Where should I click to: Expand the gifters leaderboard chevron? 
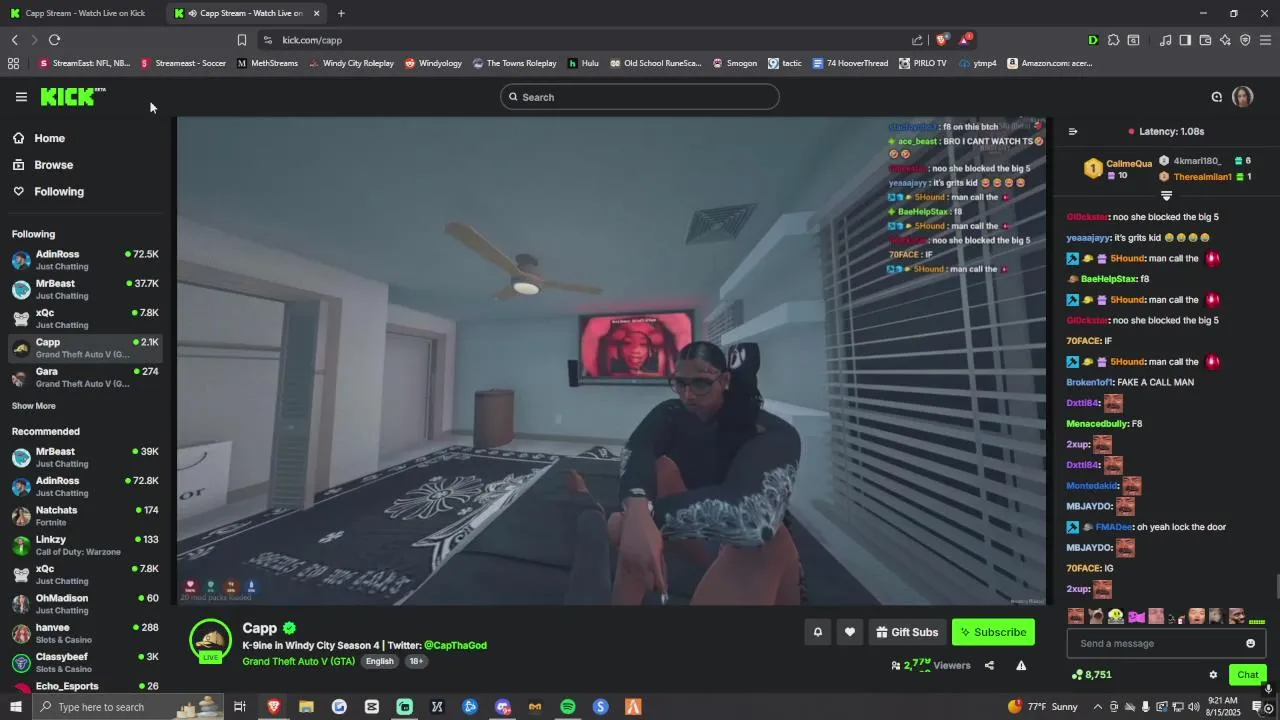tap(1166, 196)
